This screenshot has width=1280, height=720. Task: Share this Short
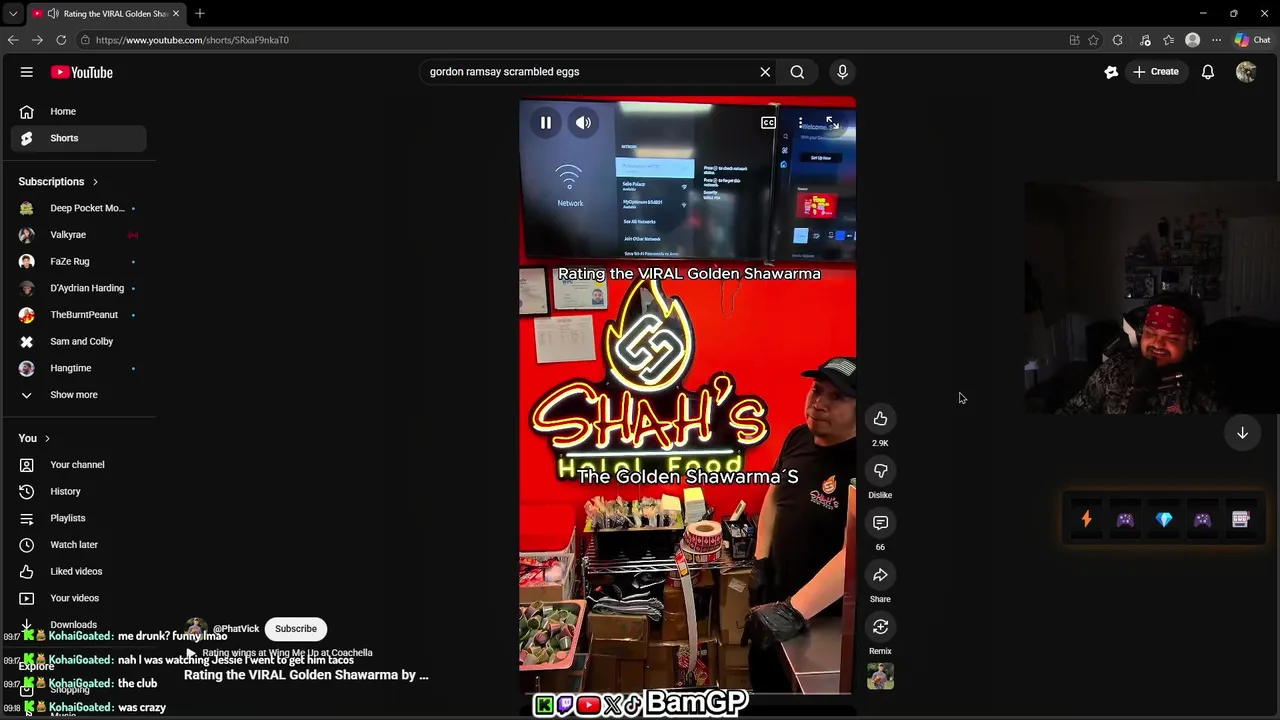(x=880, y=575)
